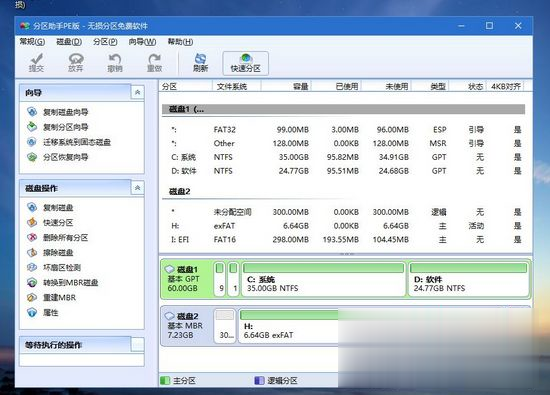Open the 分区(P) menu
Screen dimensions: 550x395
pos(105,42)
